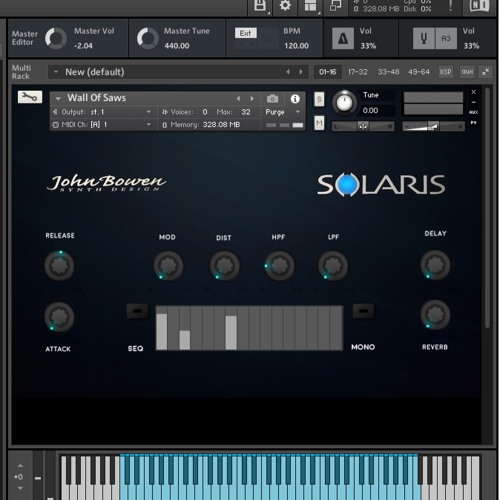Click the ATTACK knob

pyautogui.click(x=59, y=316)
